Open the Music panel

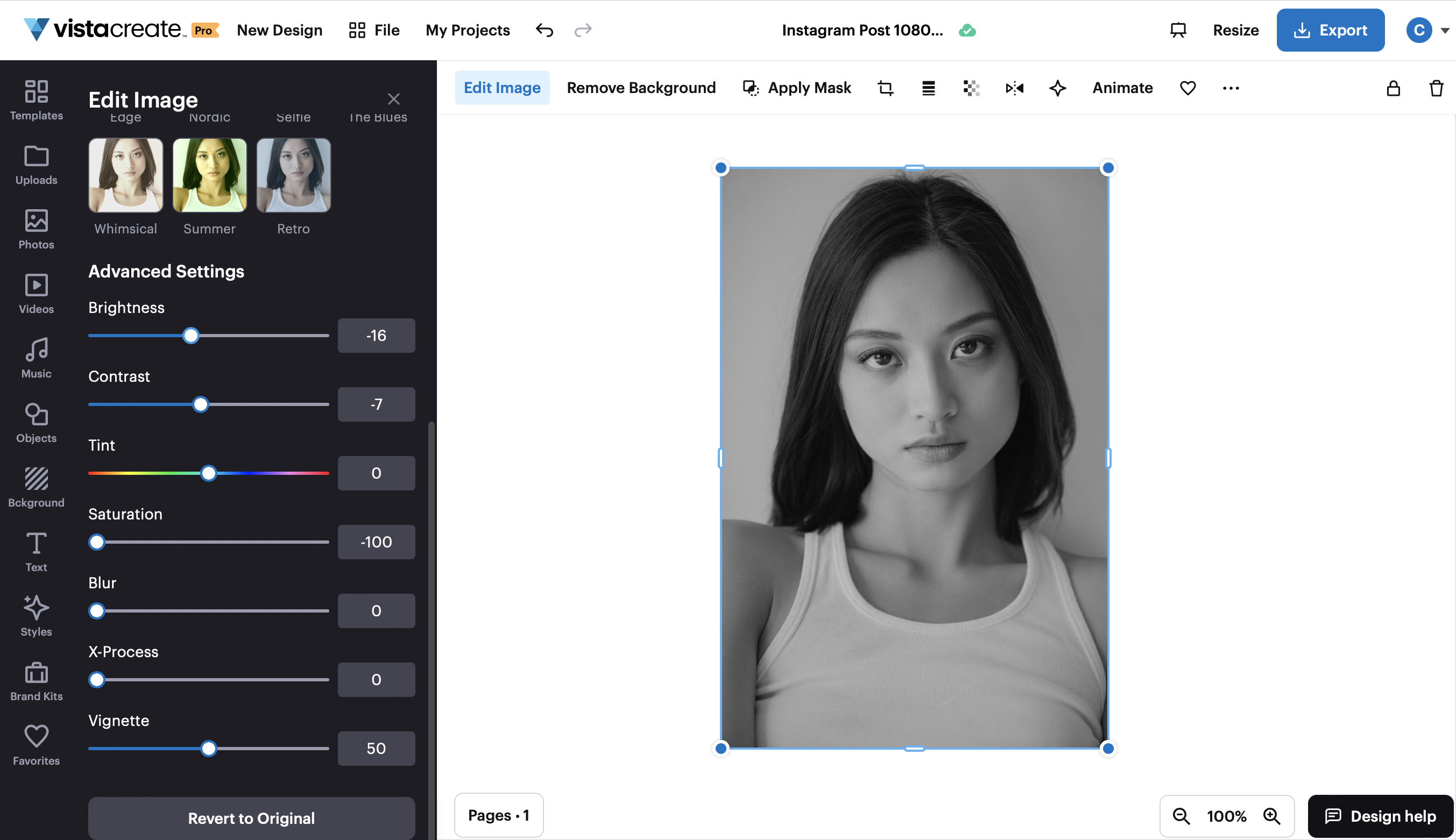[x=36, y=358]
